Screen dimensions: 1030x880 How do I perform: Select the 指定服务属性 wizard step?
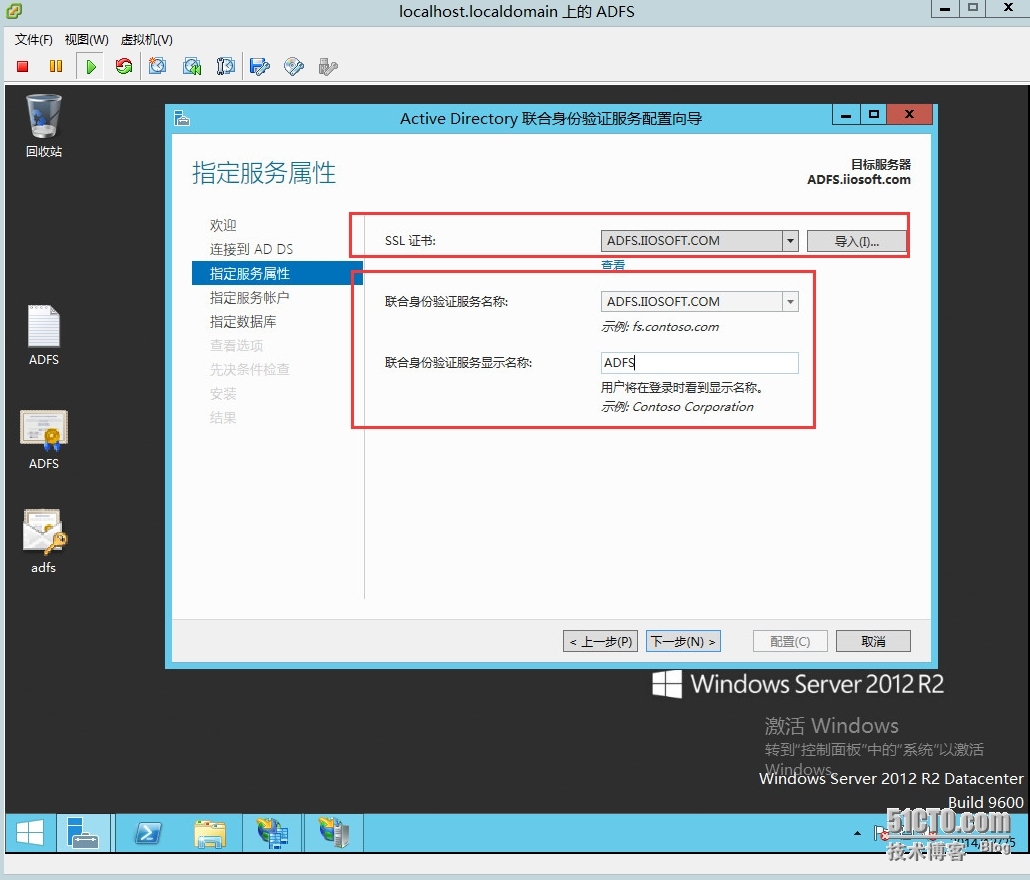(277, 273)
